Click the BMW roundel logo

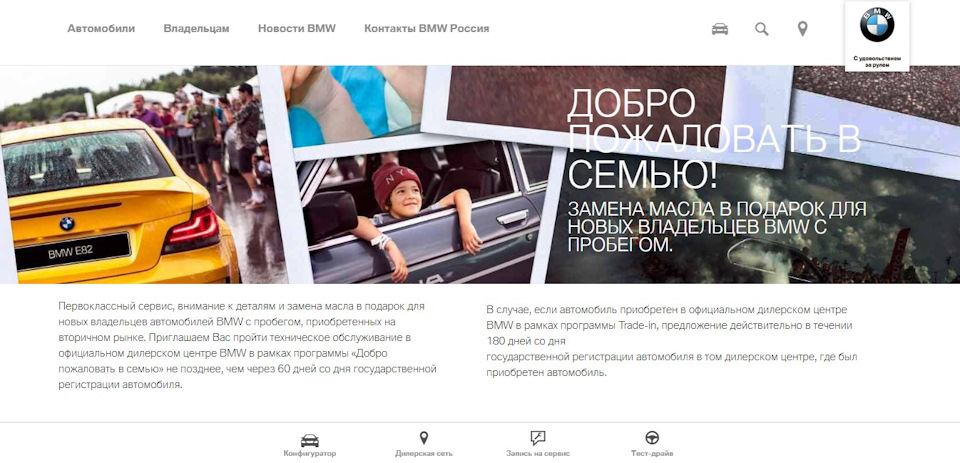pyautogui.click(x=877, y=24)
